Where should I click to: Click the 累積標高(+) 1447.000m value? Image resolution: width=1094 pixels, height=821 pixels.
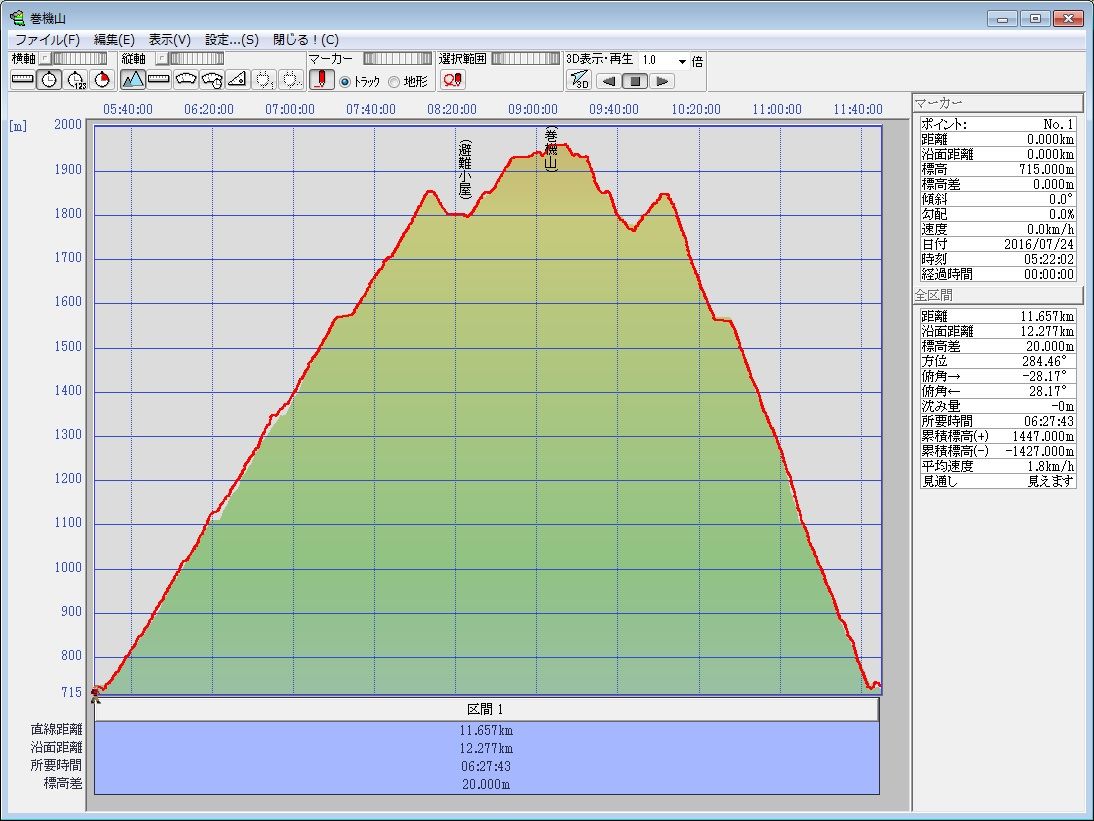pyautogui.click(x=1043, y=436)
